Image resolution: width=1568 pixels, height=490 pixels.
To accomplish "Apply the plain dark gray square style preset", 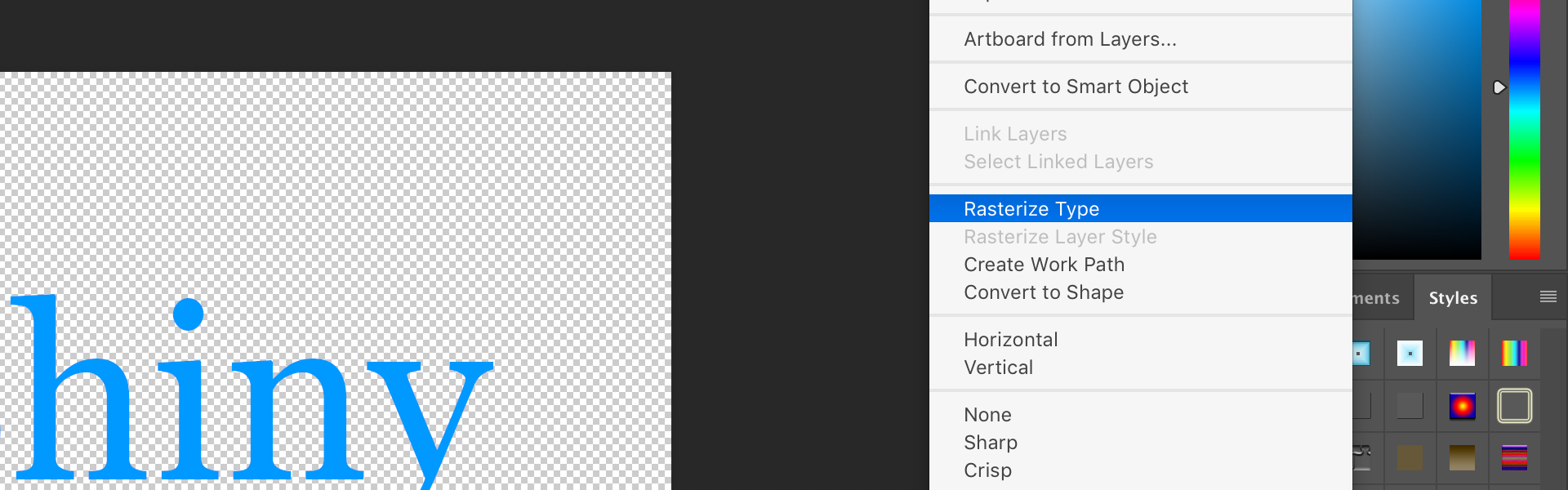I will pyautogui.click(x=1410, y=406).
